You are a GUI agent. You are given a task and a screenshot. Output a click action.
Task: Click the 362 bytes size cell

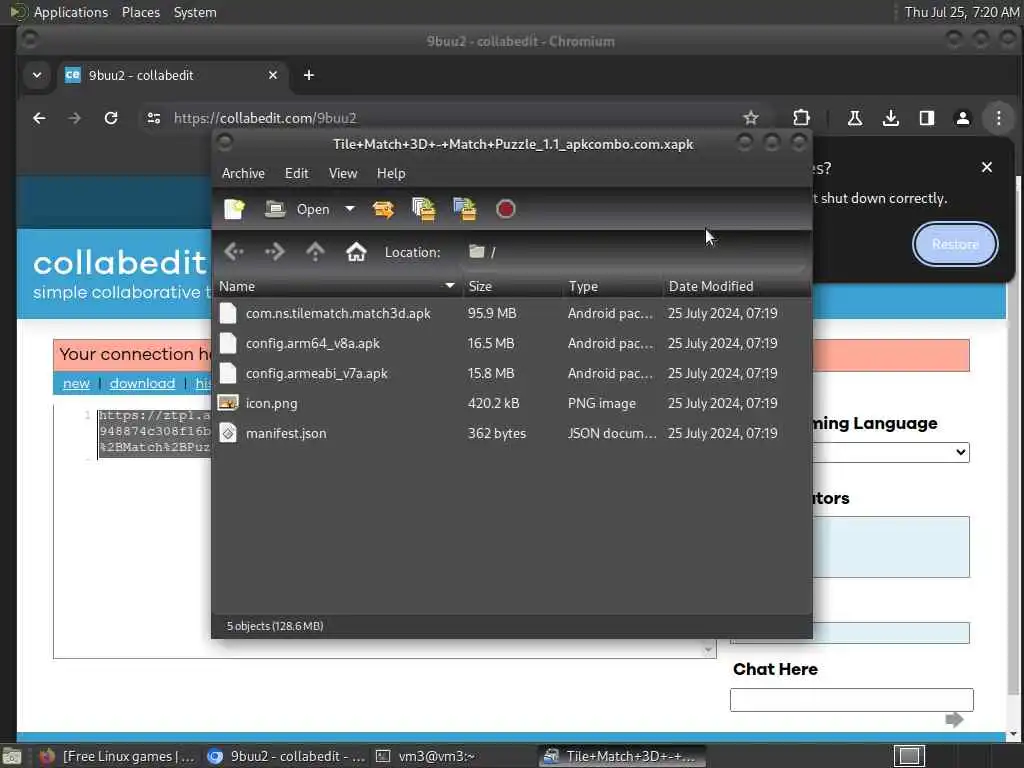point(496,434)
